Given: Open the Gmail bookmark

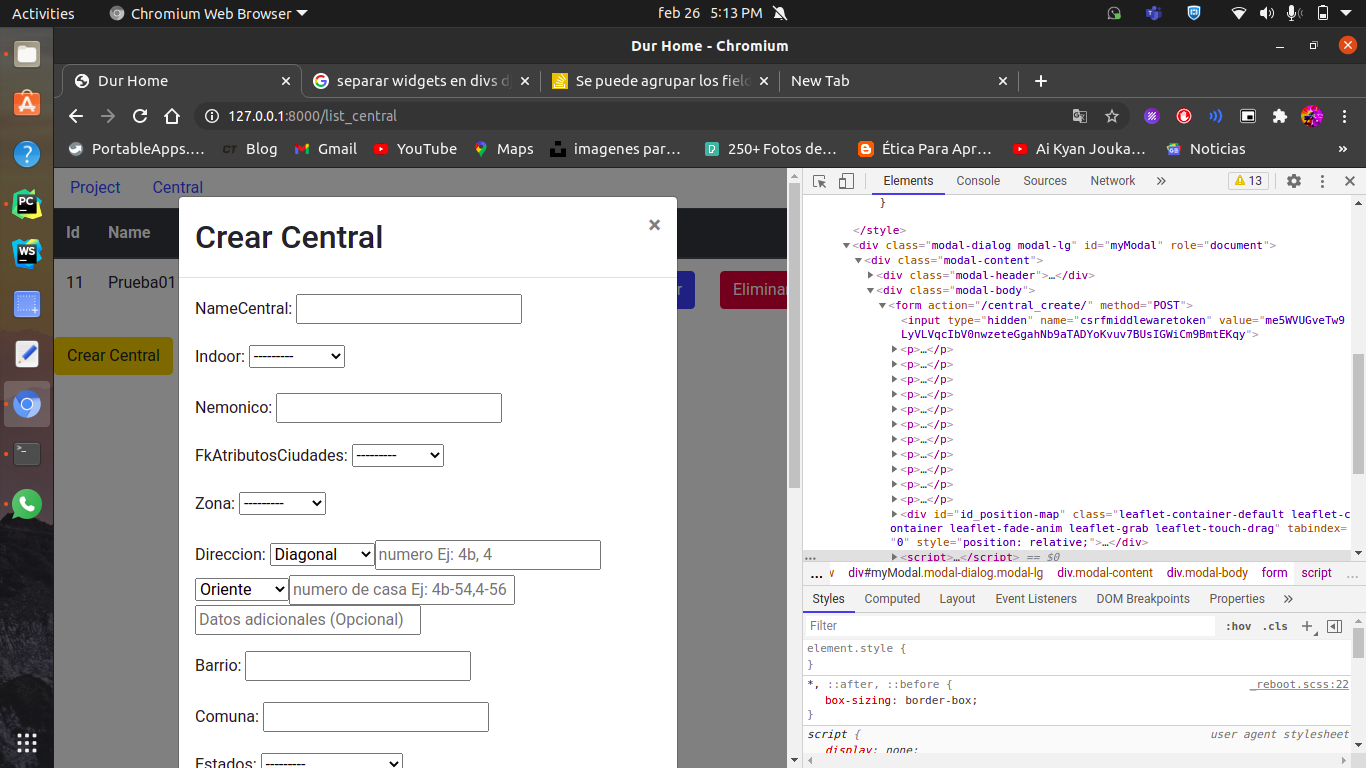Looking at the screenshot, I should (x=326, y=149).
